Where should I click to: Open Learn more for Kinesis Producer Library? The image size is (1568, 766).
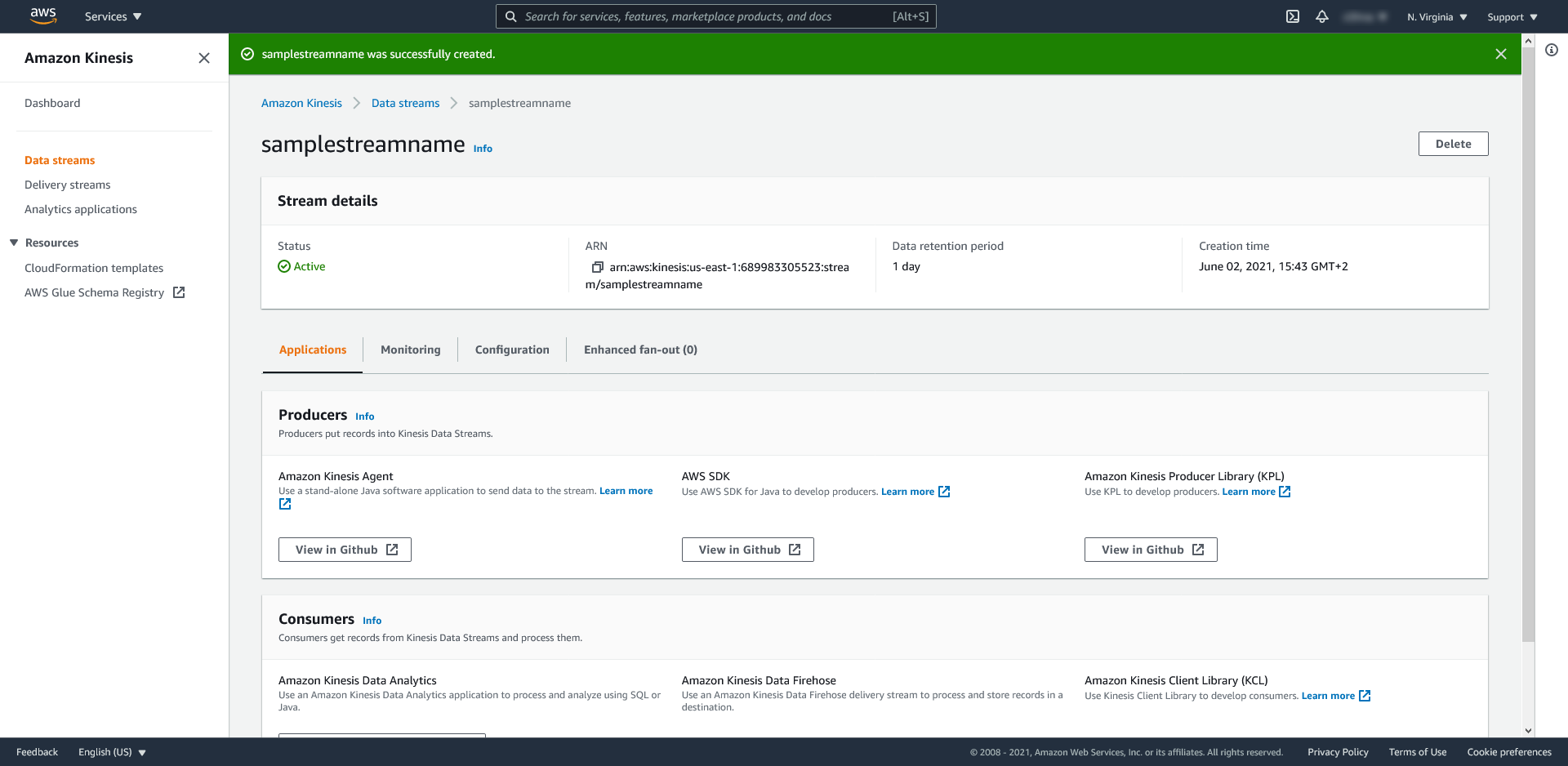1248,492
